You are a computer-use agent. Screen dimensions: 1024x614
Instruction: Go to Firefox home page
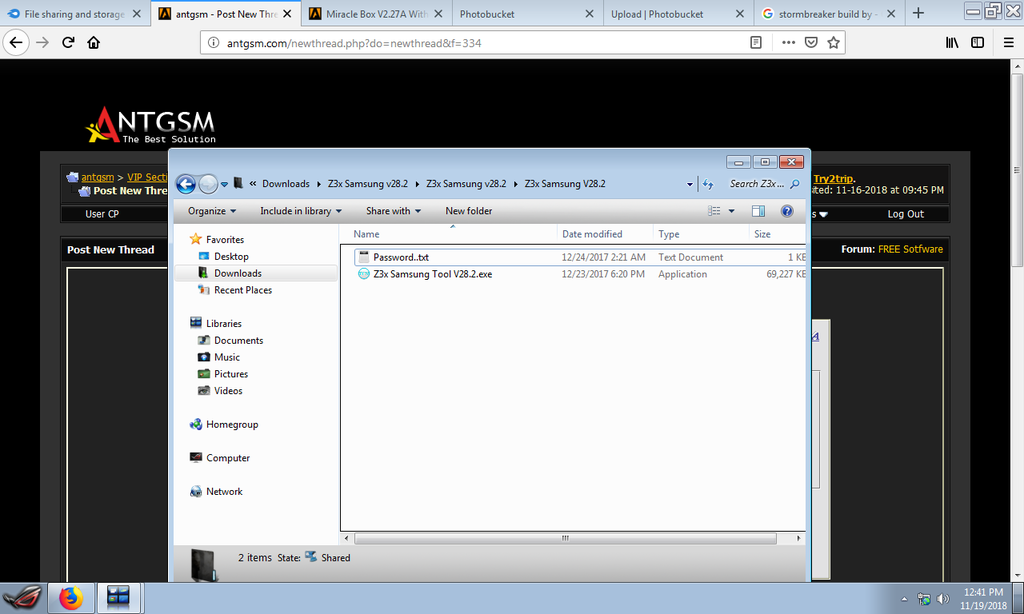pyautogui.click(x=93, y=42)
